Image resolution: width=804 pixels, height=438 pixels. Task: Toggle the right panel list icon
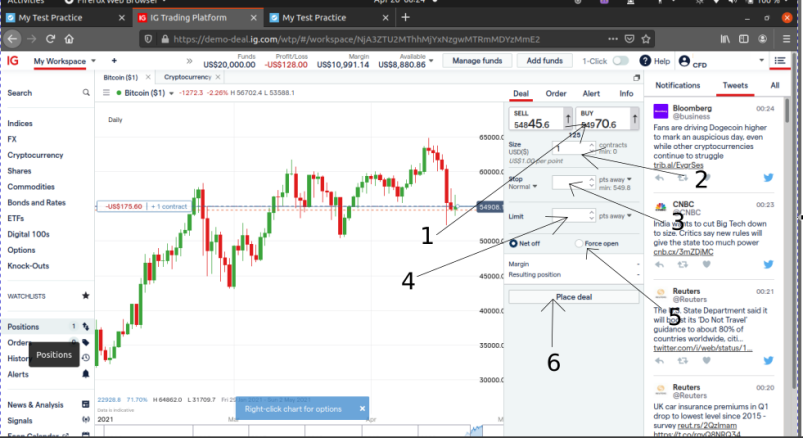[780, 61]
